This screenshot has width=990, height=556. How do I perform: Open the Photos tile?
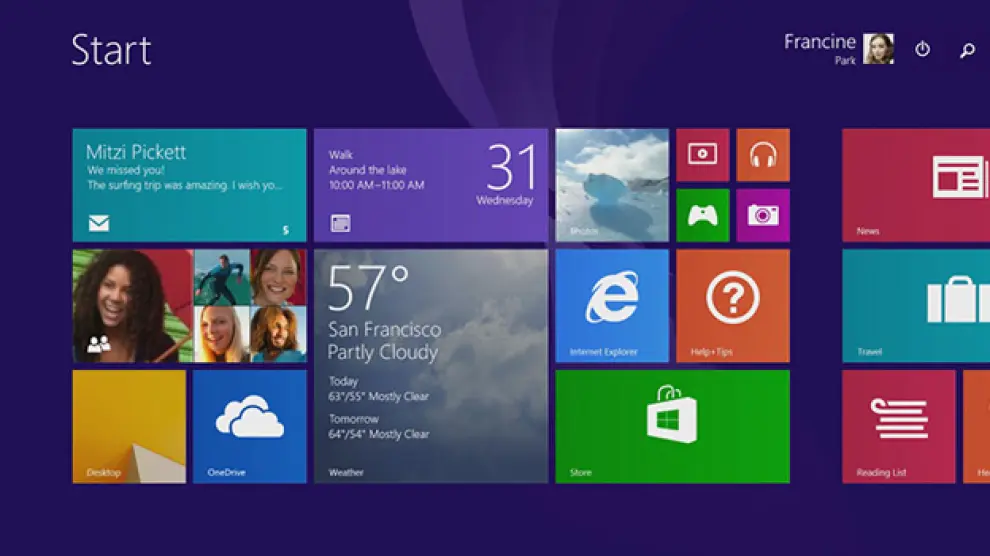(x=612, y=185)
